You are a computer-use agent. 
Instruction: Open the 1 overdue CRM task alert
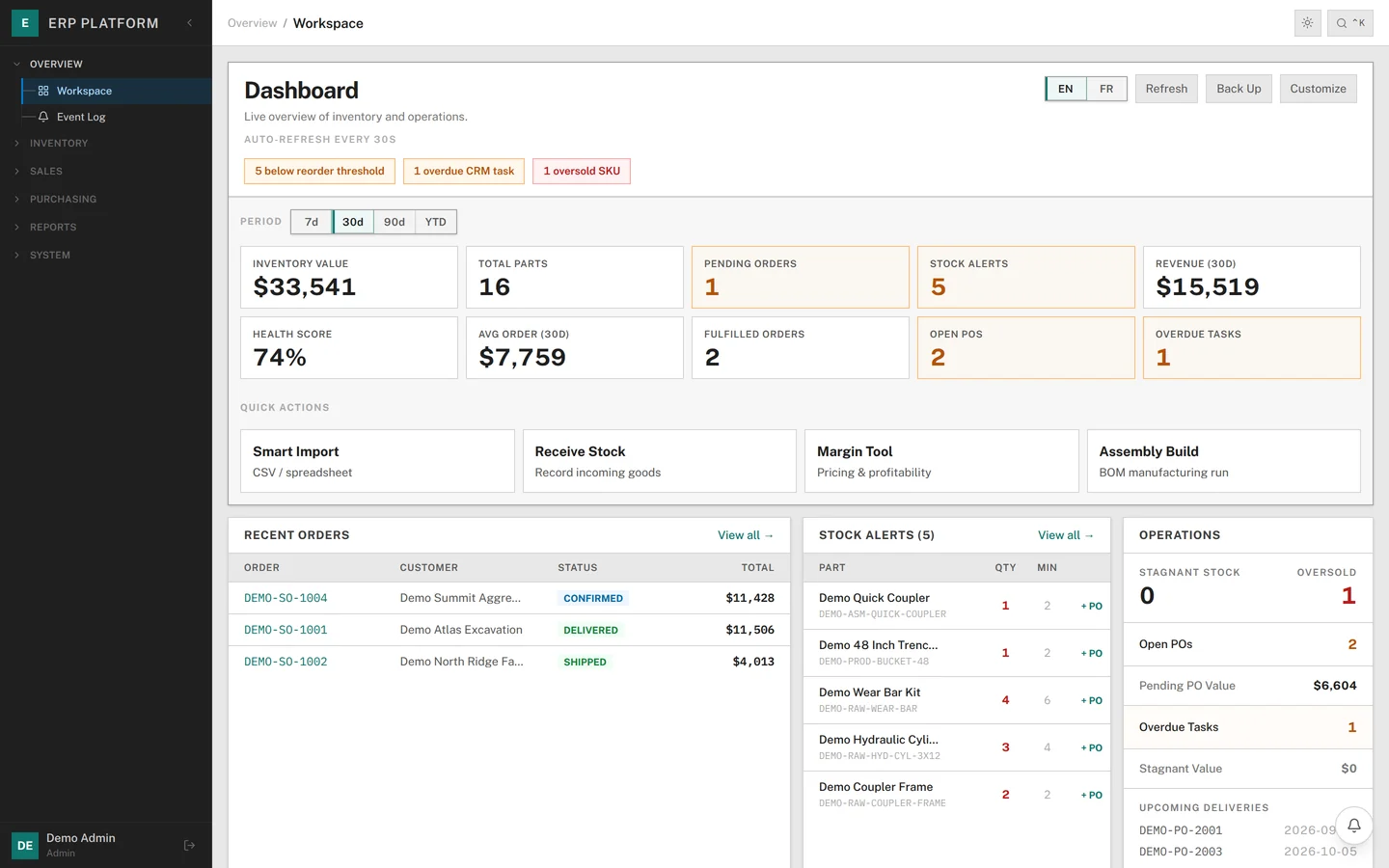(464, 172)
